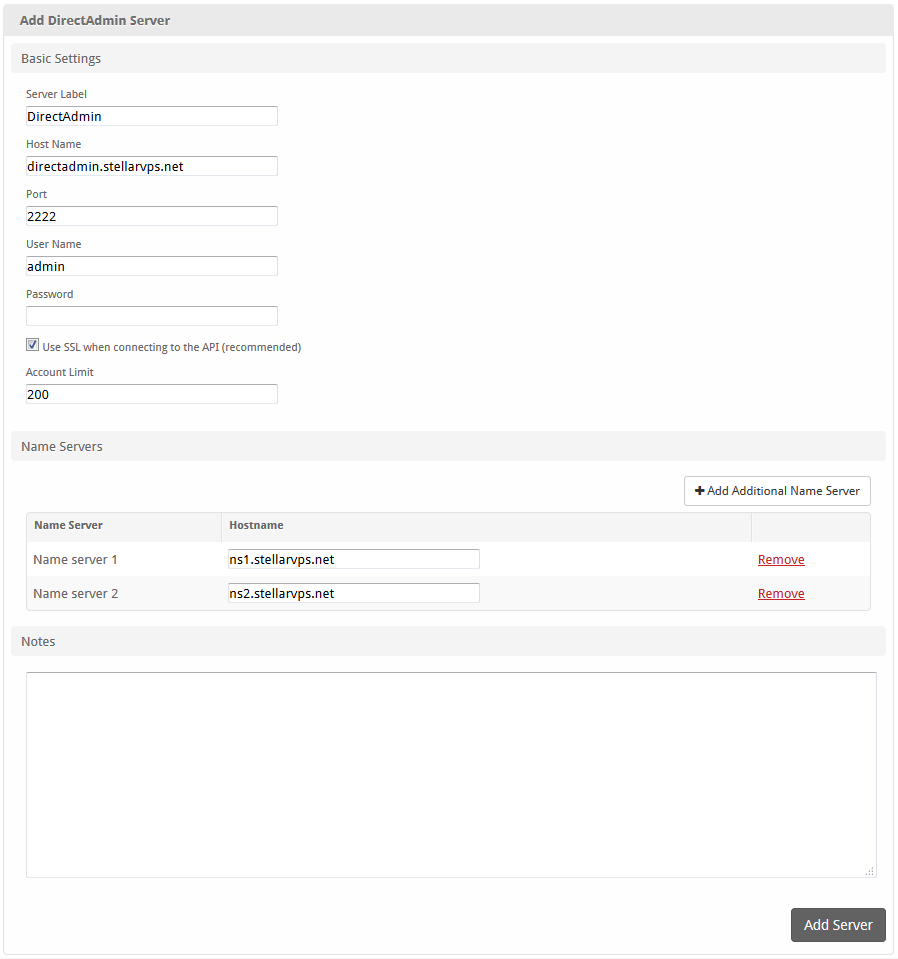Click the Basic Settings section header
Image resolution: width=898 pixels, height=959 pixels.
coord(61,58)
